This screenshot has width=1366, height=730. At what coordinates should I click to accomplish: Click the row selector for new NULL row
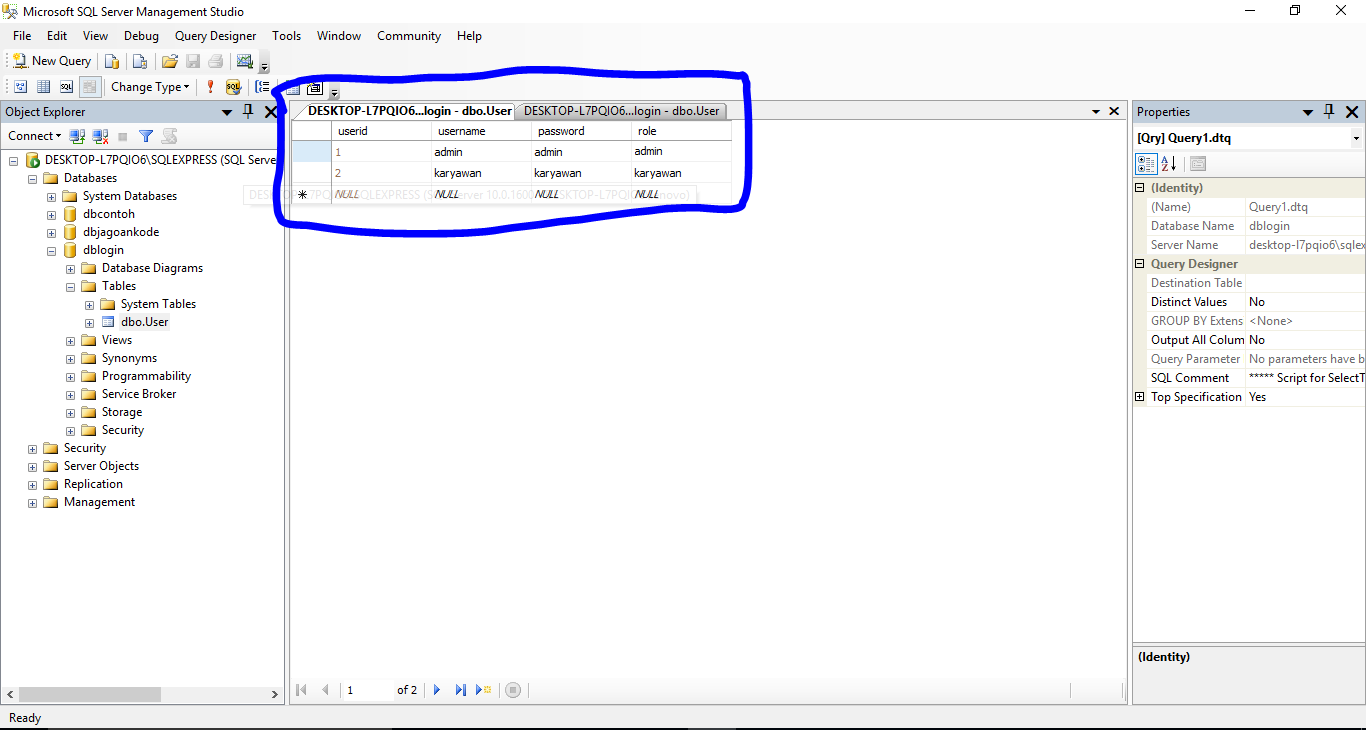[x=311, y=194]
